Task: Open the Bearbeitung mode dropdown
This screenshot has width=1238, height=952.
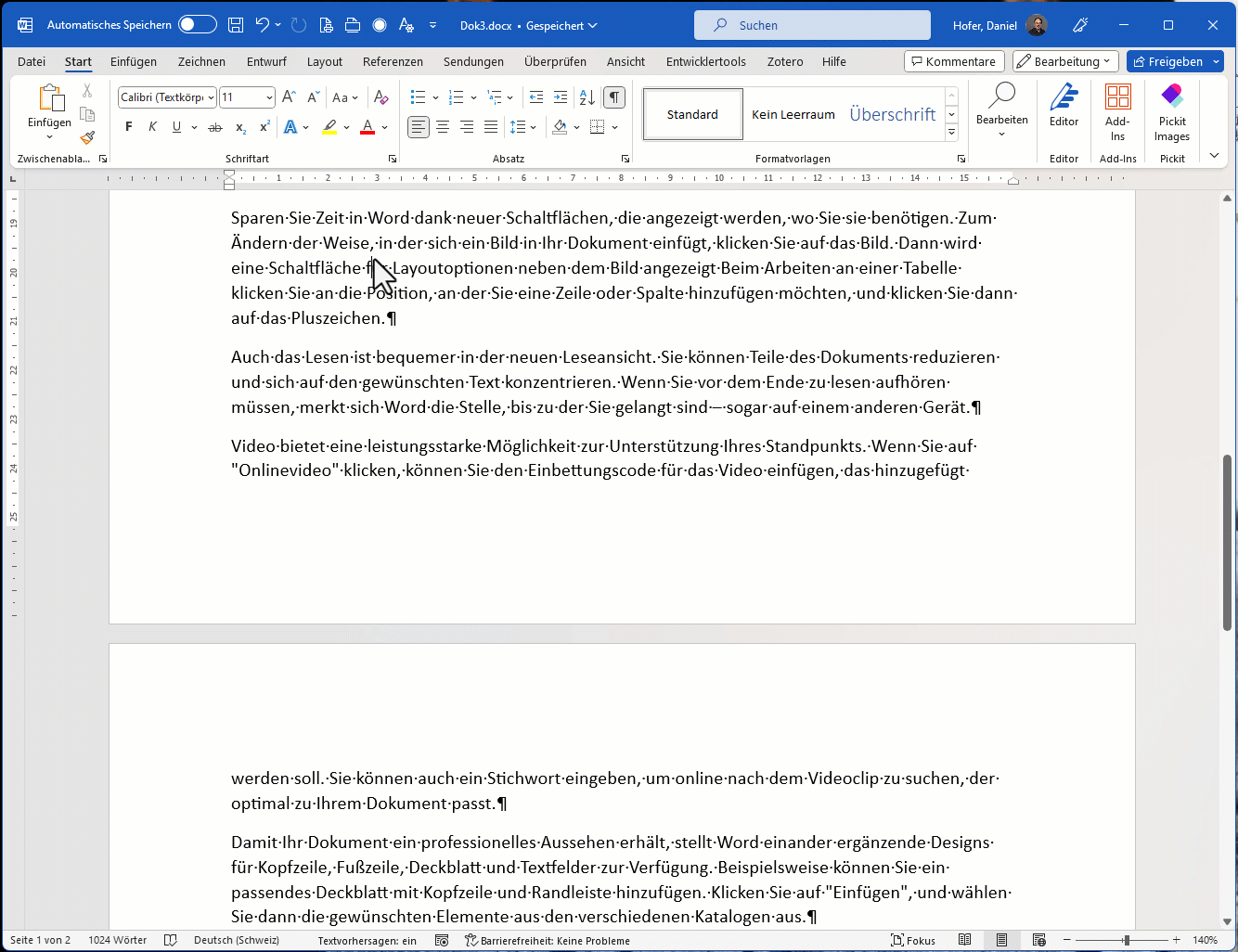Action: click(x=1065, y=61)
